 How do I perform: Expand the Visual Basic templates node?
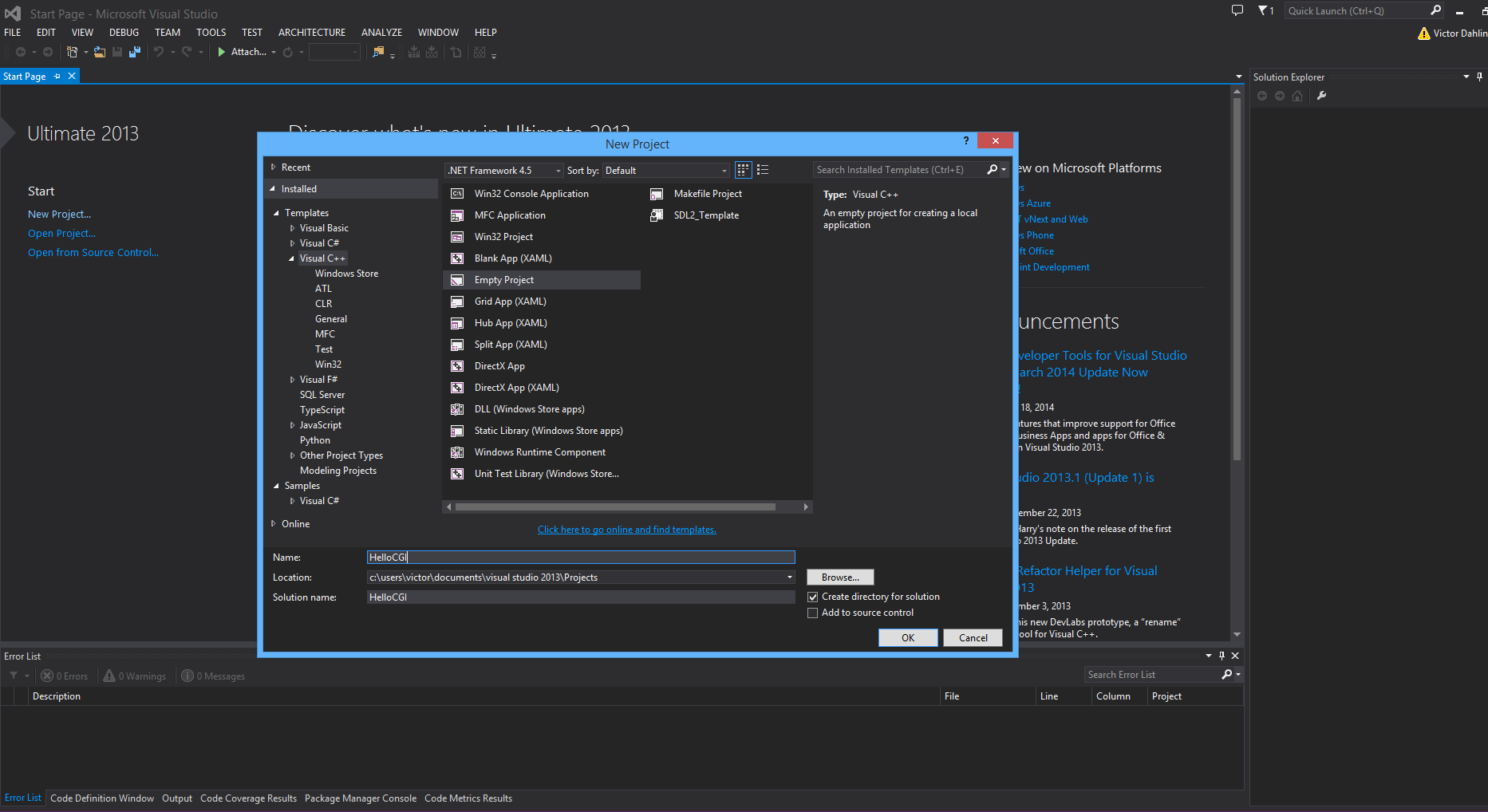click(292, 228)
